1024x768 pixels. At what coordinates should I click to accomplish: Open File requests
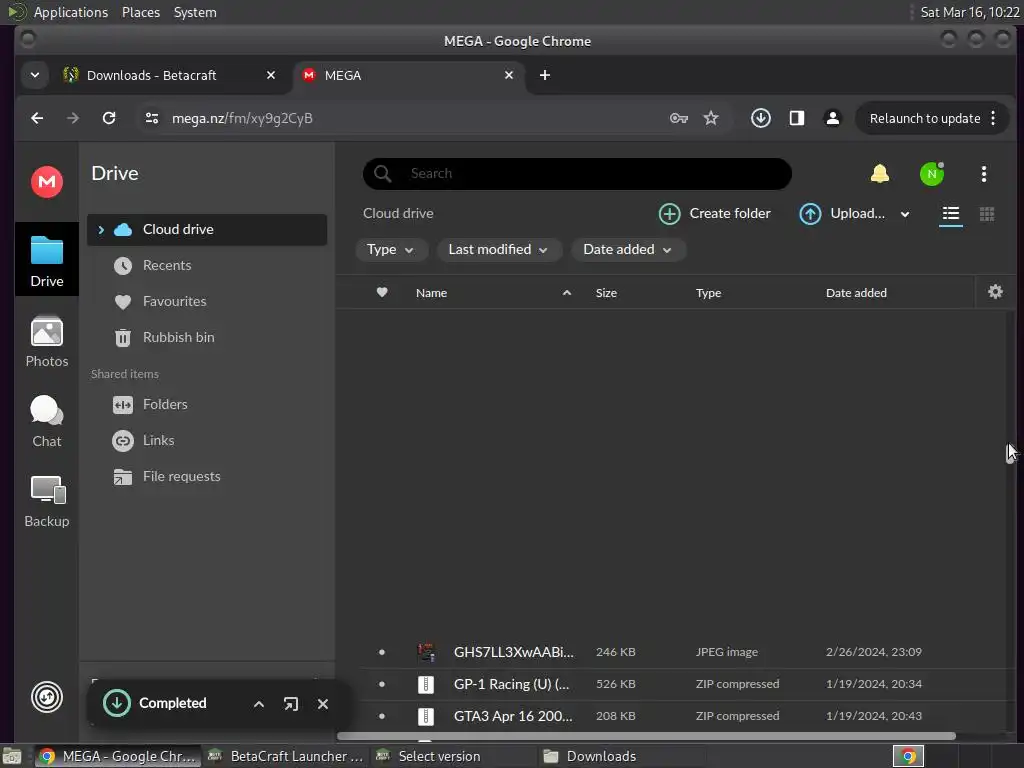pyautogui.click(x=206, y=477)
